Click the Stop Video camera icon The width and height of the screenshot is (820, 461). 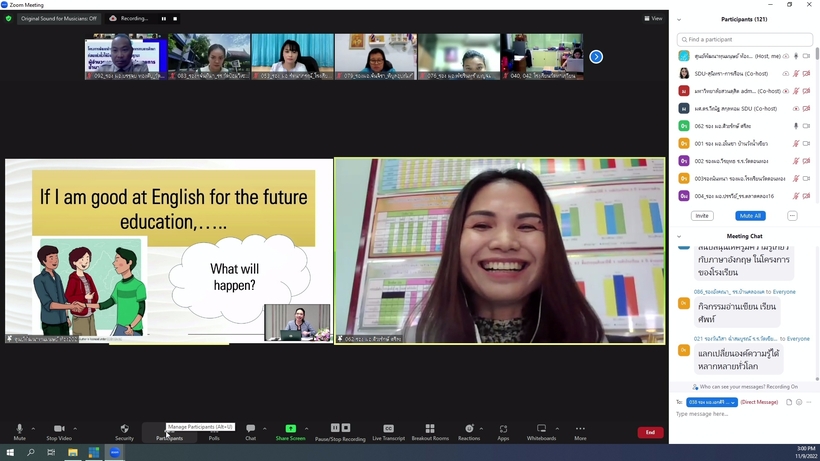tap(59, 429)
